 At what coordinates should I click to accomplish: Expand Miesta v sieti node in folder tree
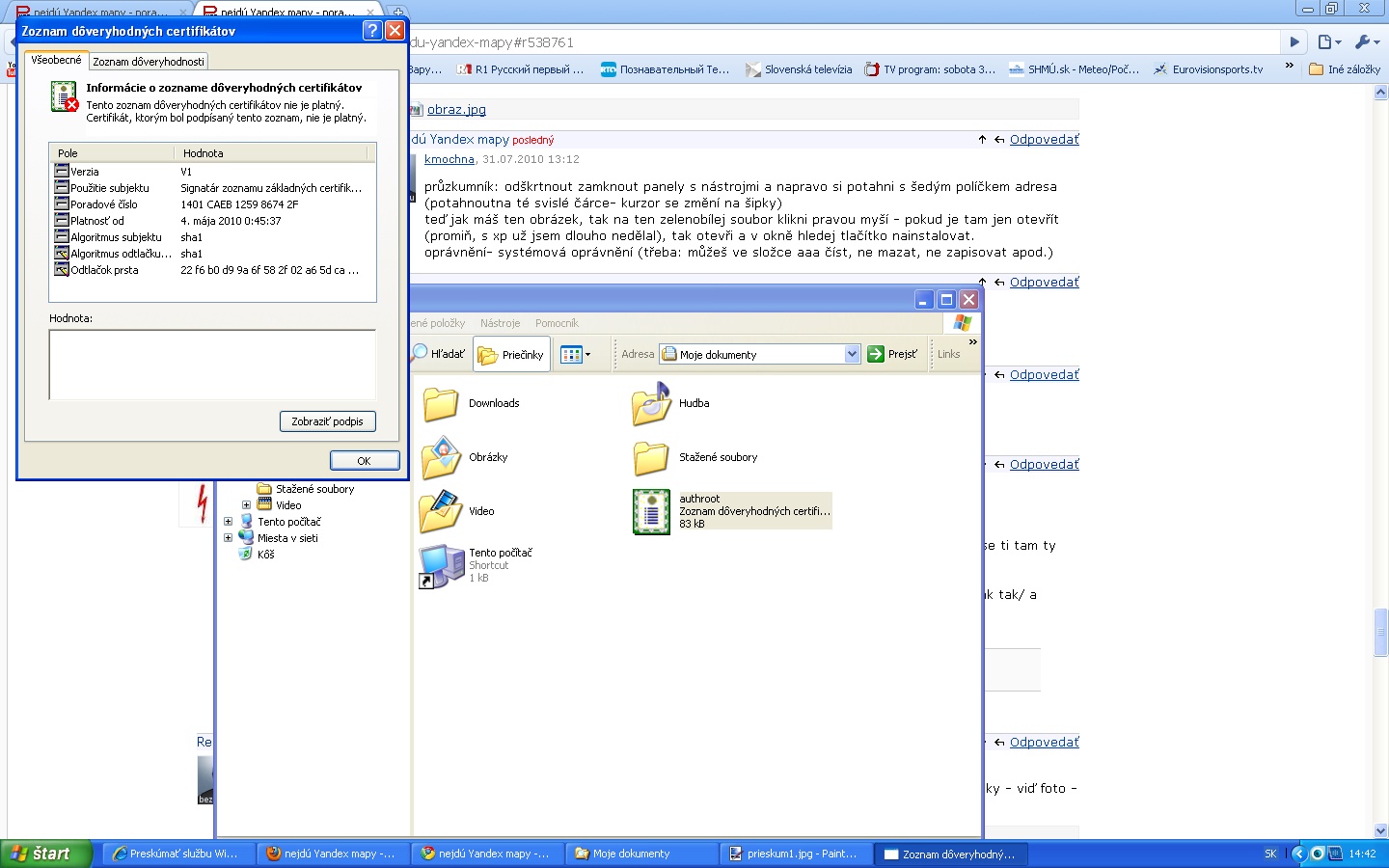pyautogui.click(x=229, y=538)
